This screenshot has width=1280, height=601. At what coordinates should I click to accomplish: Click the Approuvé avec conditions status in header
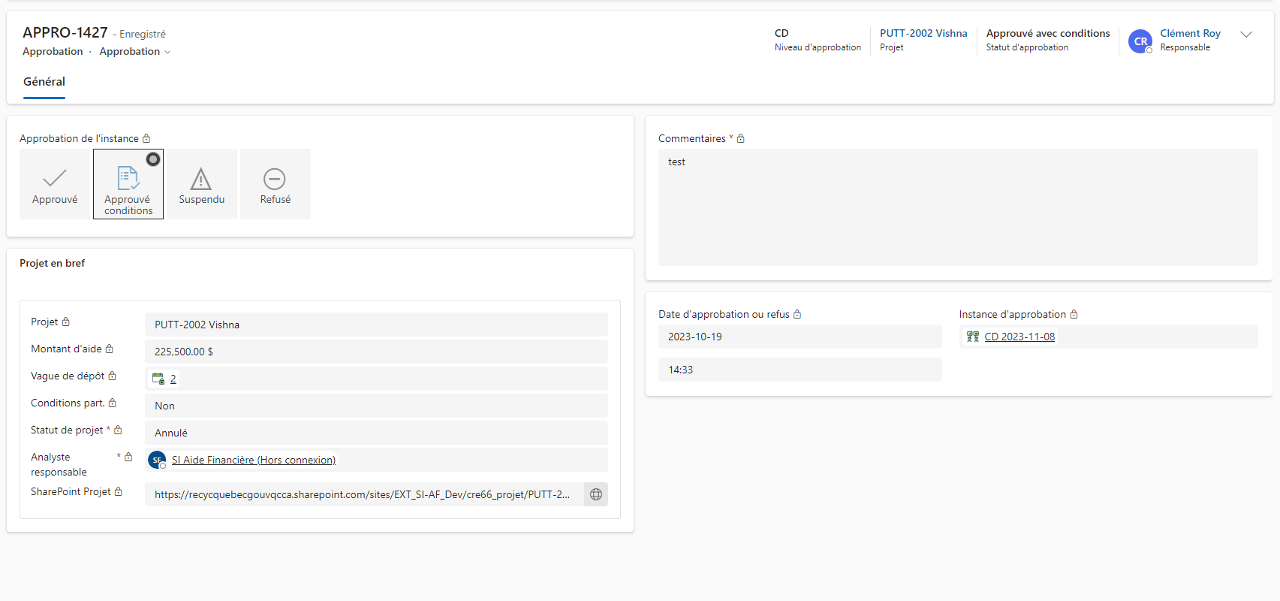pyautogui.click(x=1048, y=33)
